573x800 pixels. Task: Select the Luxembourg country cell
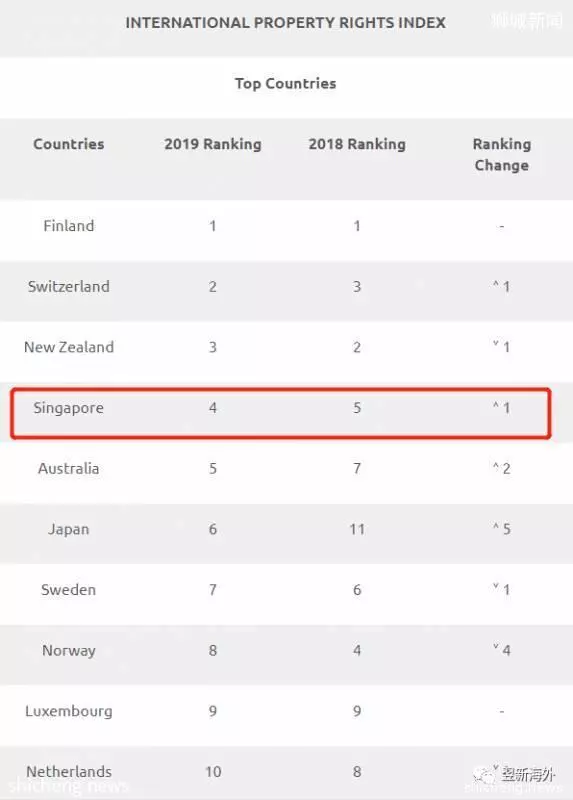[x=69, y=711]
